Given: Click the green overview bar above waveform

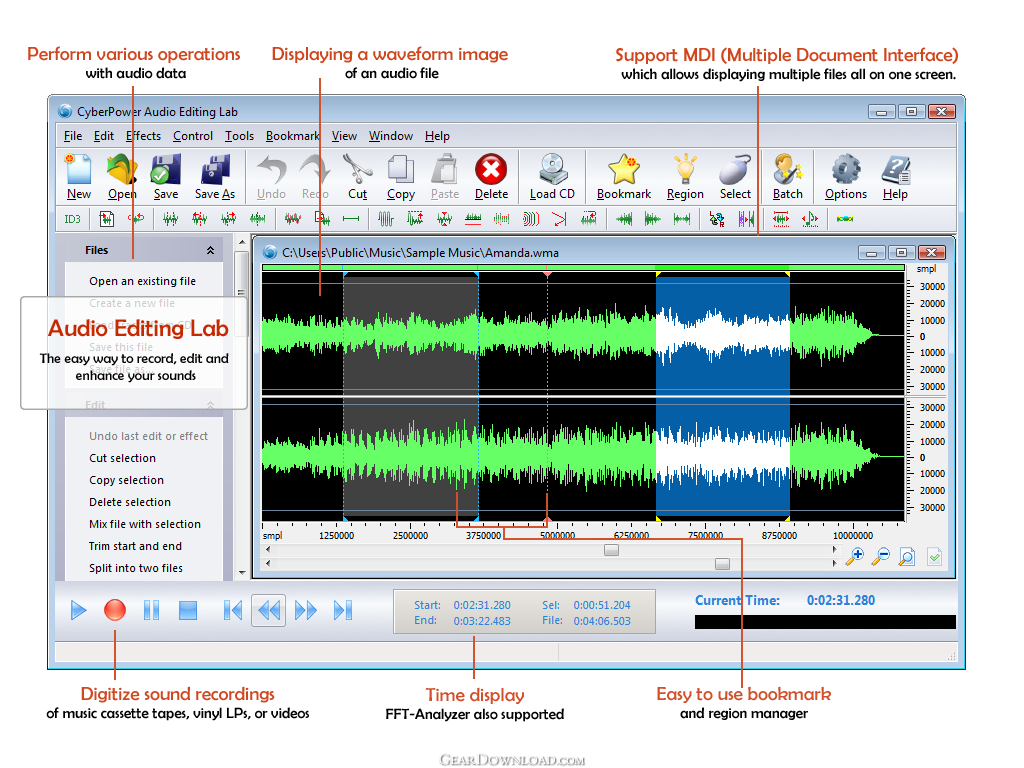Looking at the screenshot, I should (583, 267).
